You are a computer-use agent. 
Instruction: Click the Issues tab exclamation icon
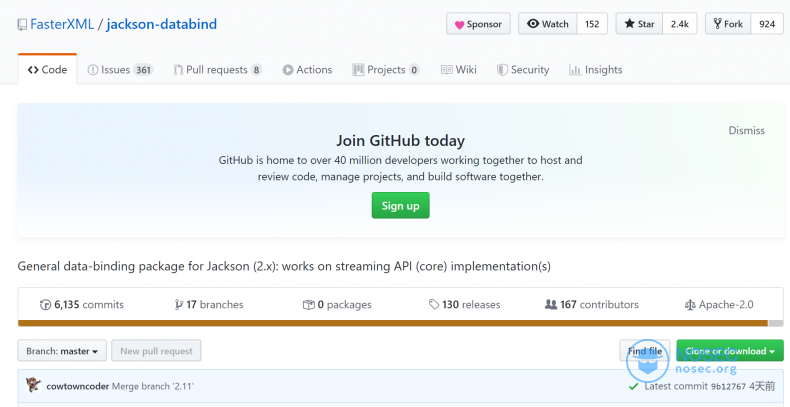pyautogui.click(x=93, y=70)
